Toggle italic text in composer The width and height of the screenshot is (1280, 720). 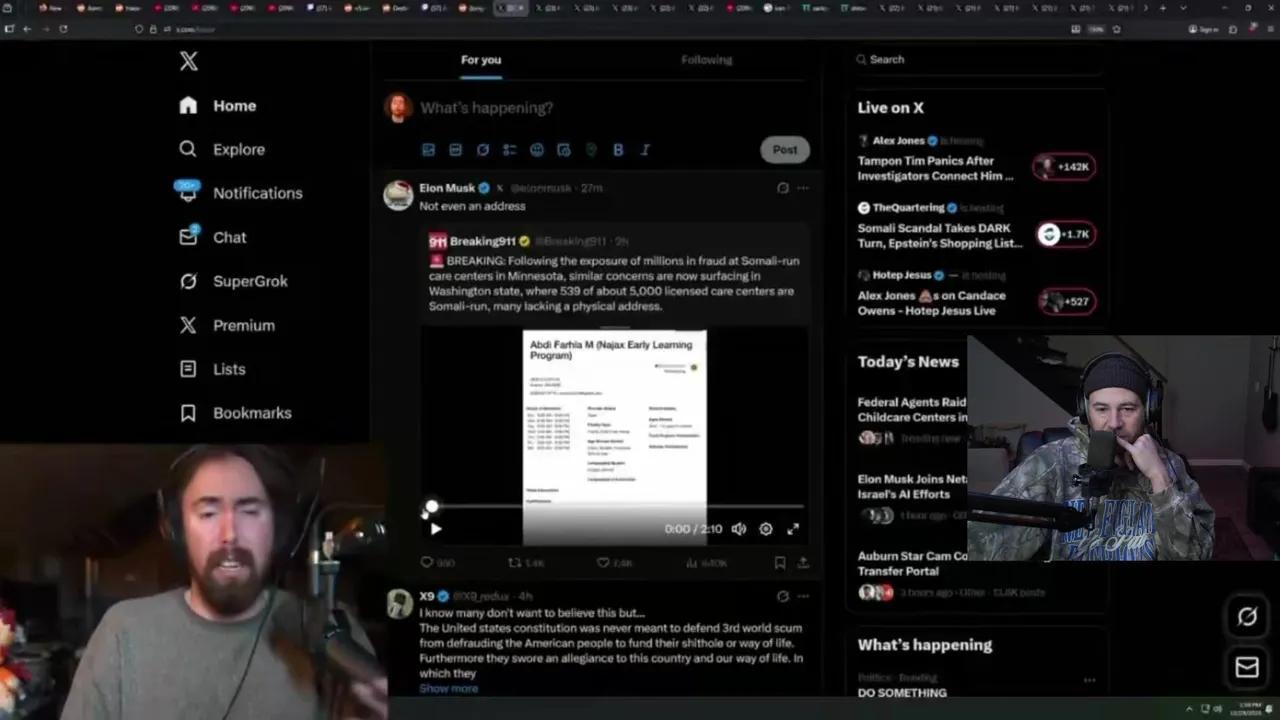[645, 150]
